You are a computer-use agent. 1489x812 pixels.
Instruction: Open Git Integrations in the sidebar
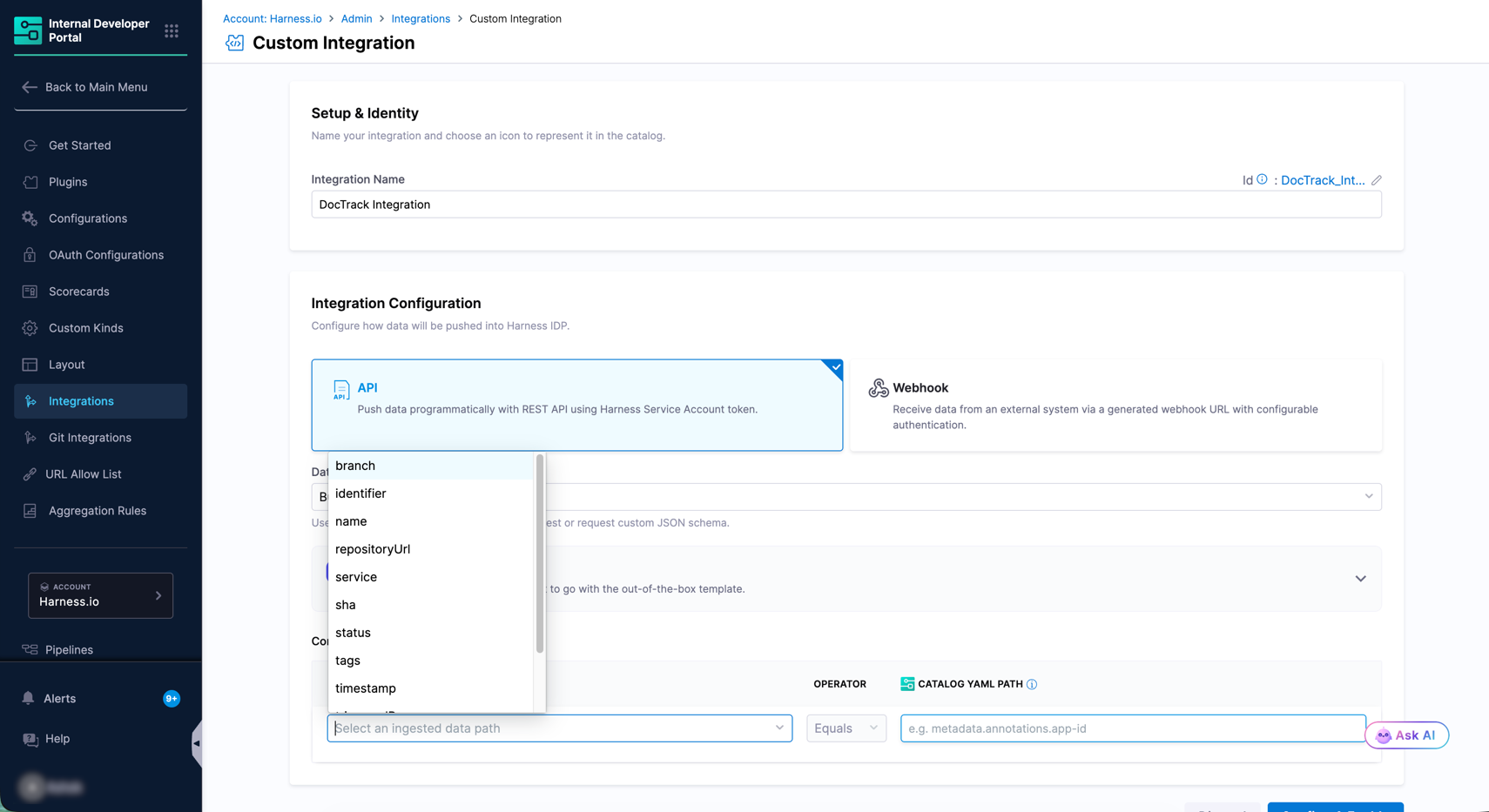(x=100, y=438)
